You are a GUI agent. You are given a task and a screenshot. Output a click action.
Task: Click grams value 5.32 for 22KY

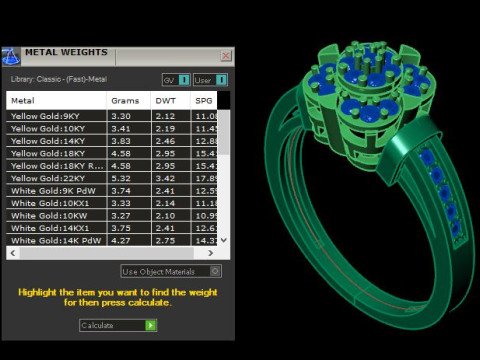pos(121,178)
